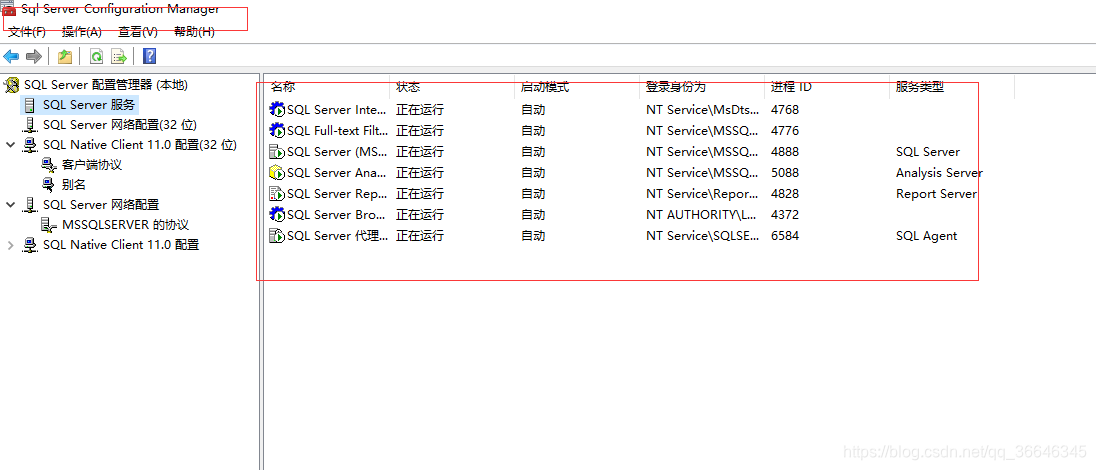Screen dimensions: 1096x470
Task: Click NT AUTHORITY\L... login account
Action: tap(702, 215)
